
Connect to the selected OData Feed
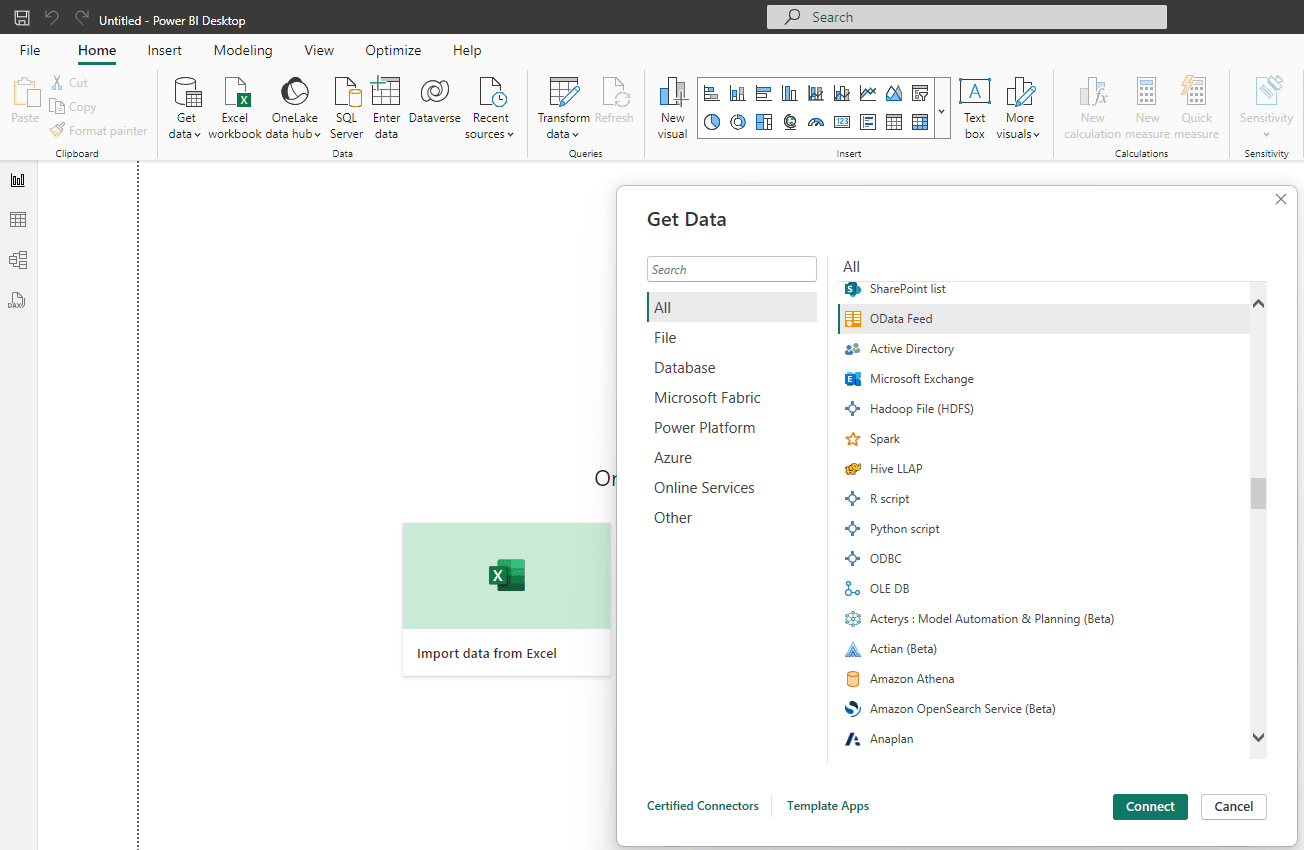click(x=1150, y=806)
